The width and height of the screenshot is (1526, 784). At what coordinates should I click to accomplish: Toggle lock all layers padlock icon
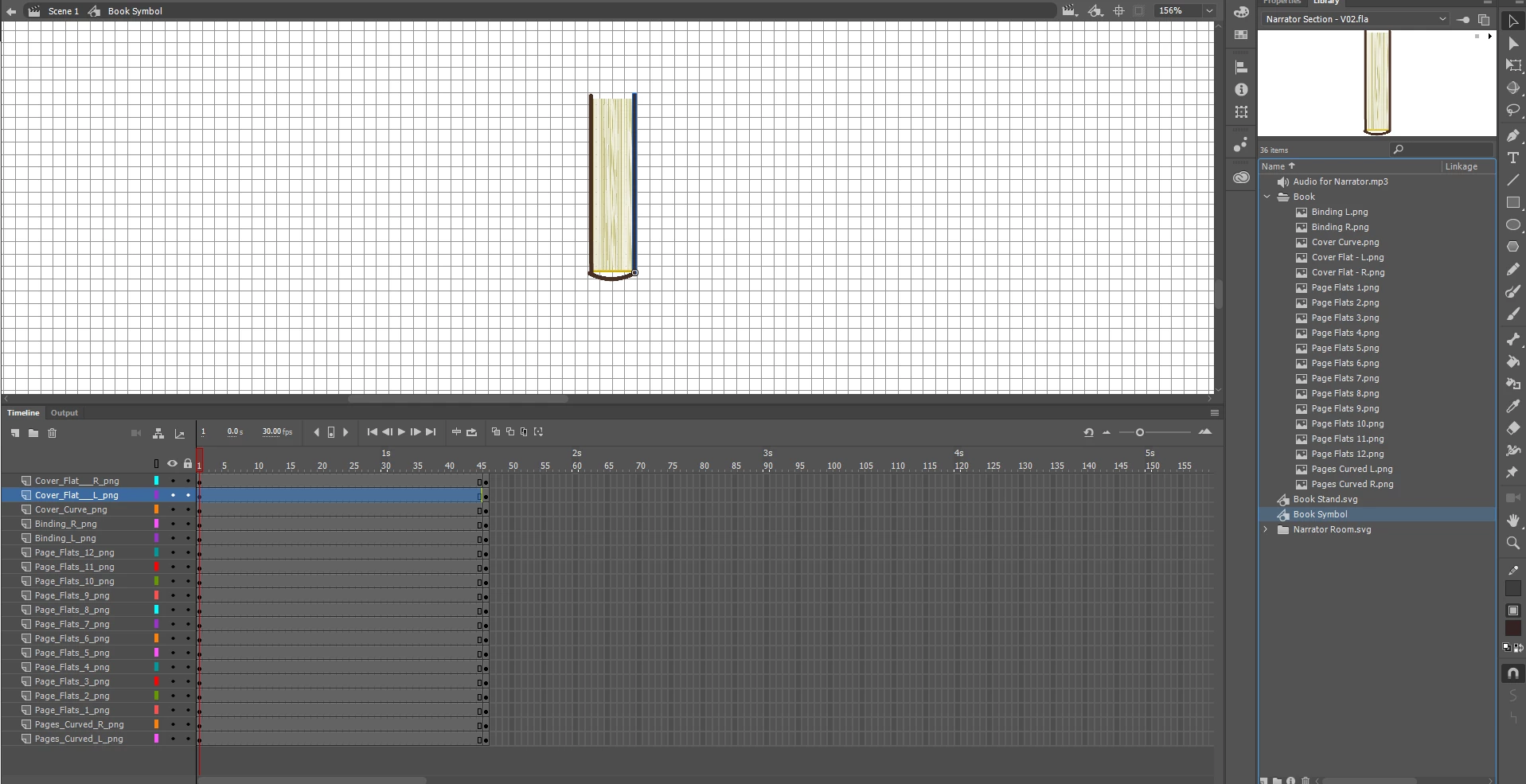(188, 463)
